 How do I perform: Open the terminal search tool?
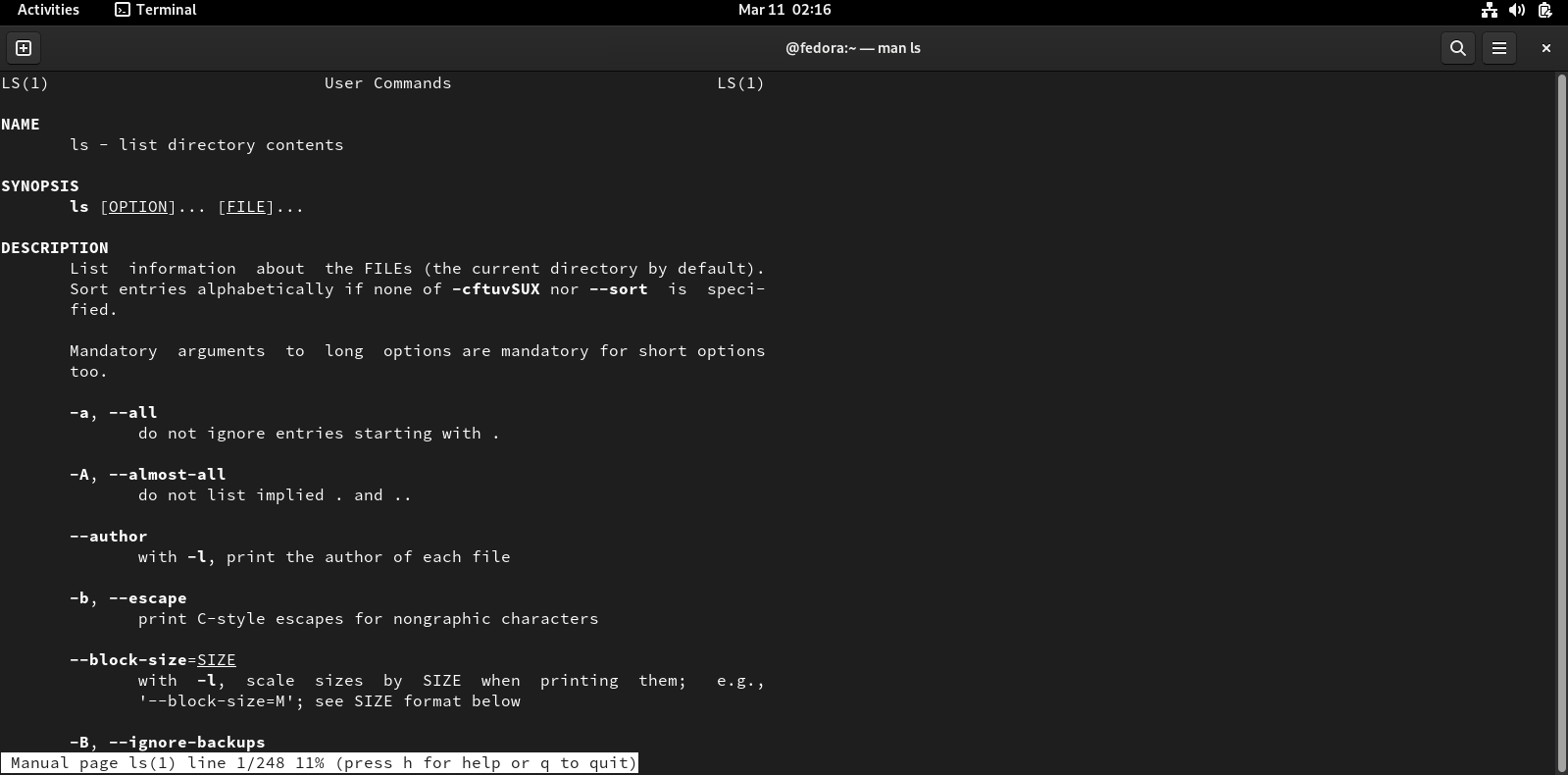pos(1458,48)
